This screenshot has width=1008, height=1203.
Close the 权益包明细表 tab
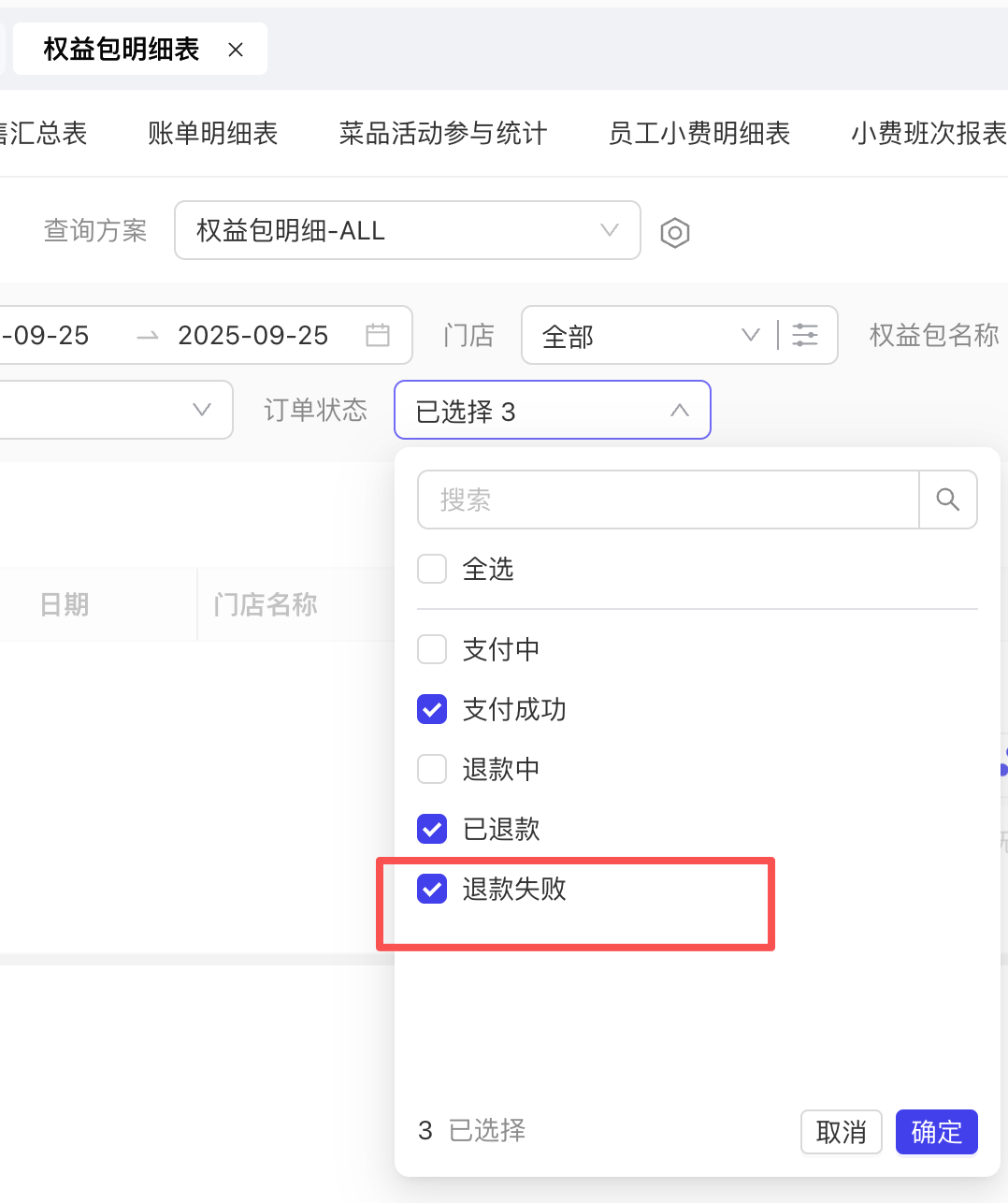tap(236, 50)
